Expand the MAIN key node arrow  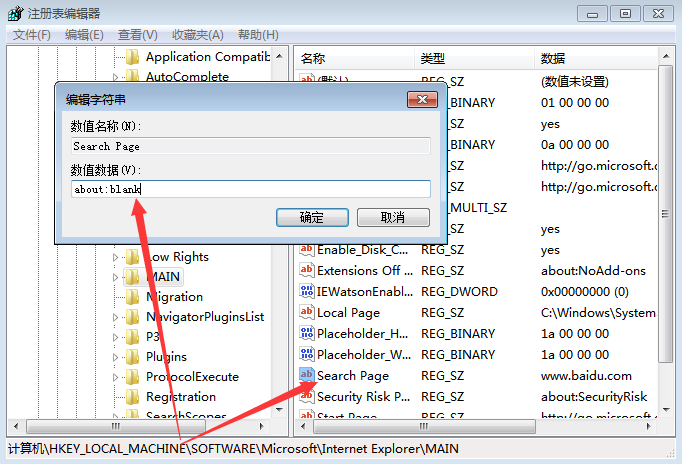coord(116,277)
